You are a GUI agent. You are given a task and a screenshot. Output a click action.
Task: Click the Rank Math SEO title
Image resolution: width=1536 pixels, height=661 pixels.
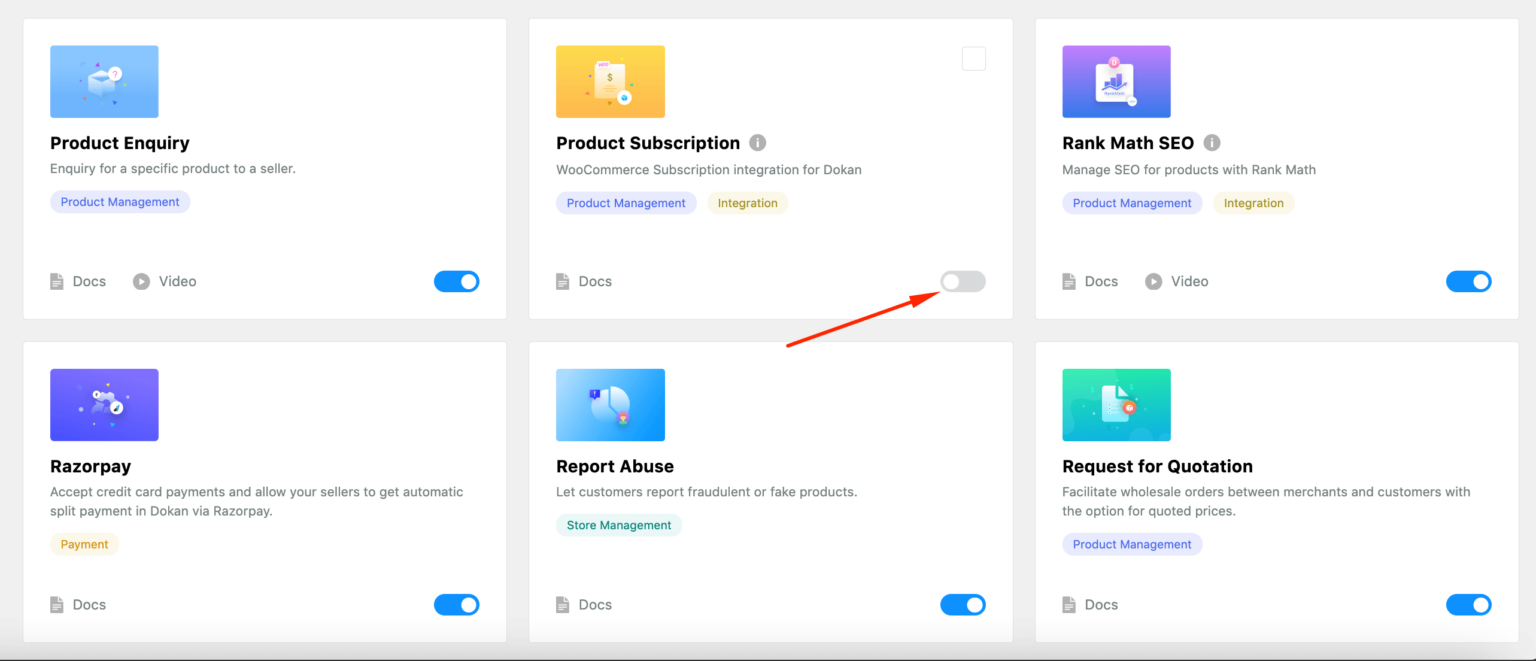click(1128, 143)
